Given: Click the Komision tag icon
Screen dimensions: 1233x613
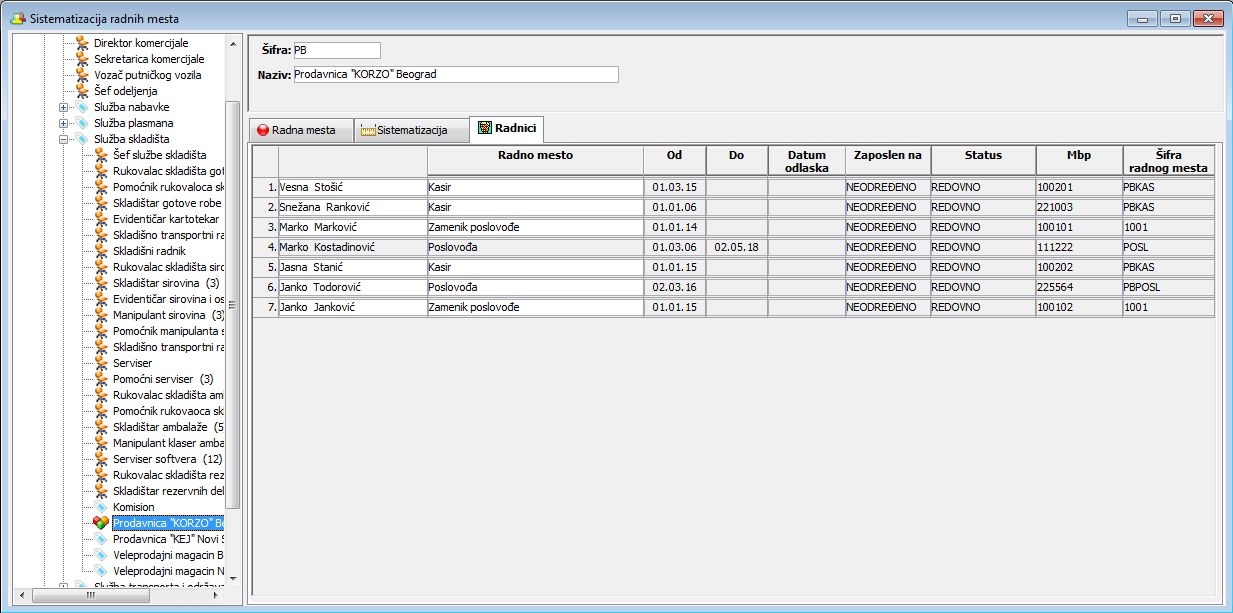Looking at the screenshot, I should point(101,507).
